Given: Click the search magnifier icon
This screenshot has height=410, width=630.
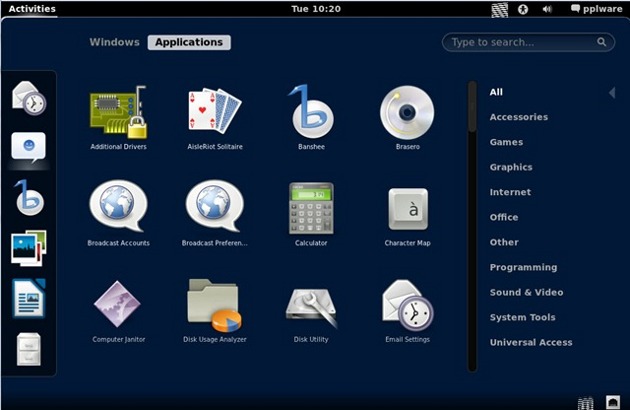Looking at the screenshot, I should (601, 42).
